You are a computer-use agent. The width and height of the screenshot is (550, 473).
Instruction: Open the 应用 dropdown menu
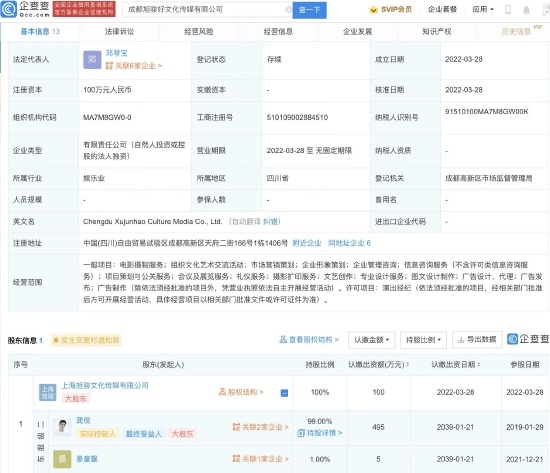click(483, 9)
